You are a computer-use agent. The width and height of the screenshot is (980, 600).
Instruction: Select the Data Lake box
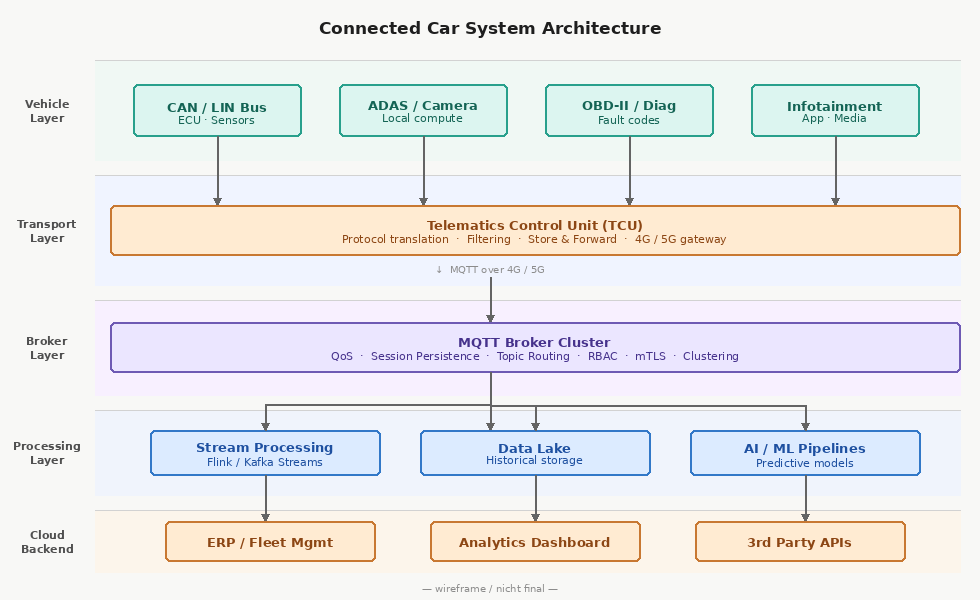535,453
